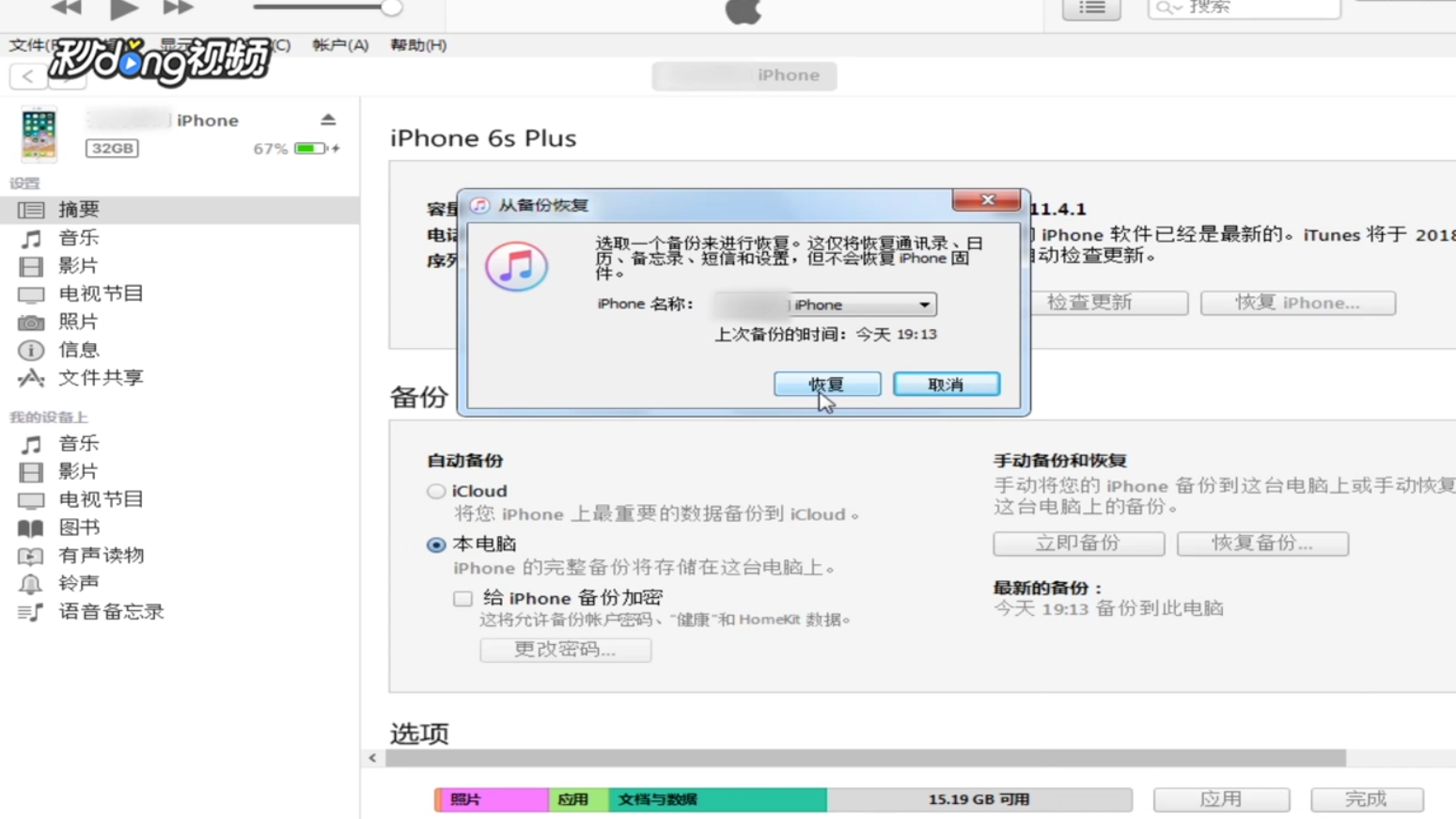Click the play button
Viewport: 1456px width, 819px height.
pyautogui.click(x=123, y=9)
